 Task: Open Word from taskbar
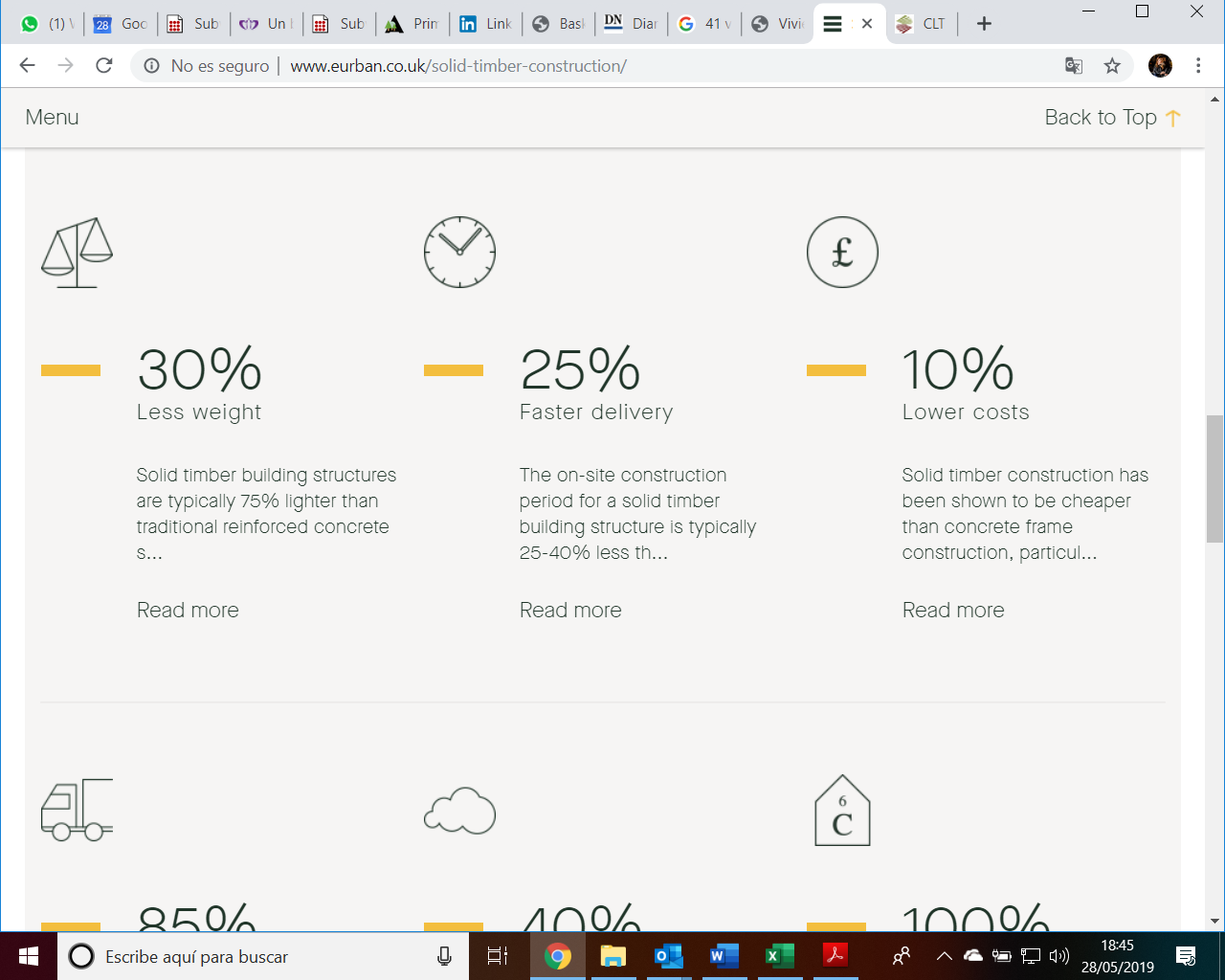click(724, 956)
